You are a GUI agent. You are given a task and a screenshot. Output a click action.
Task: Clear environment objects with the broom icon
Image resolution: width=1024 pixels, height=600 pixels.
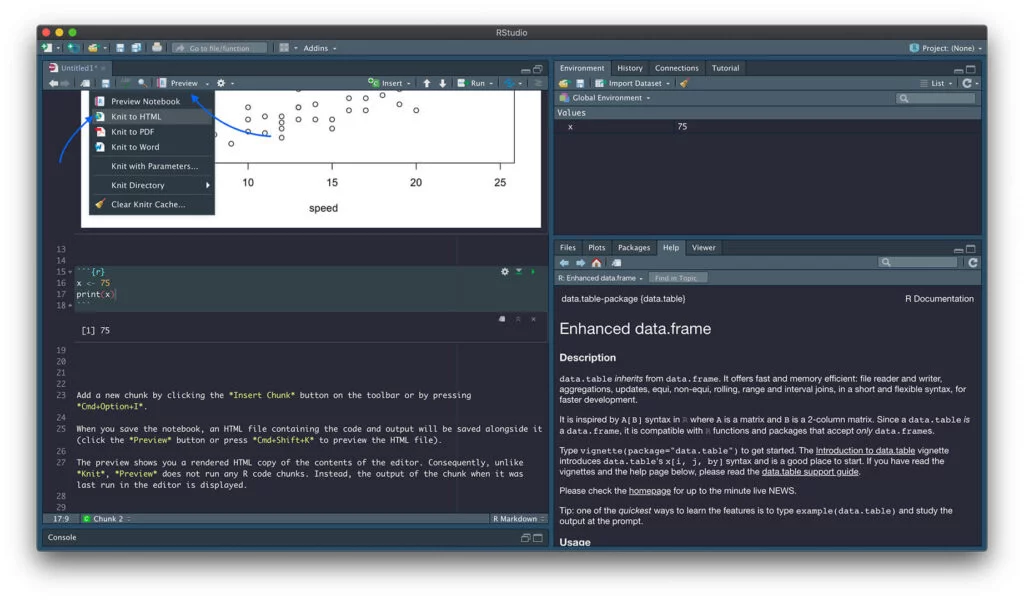tap(684, 83)
